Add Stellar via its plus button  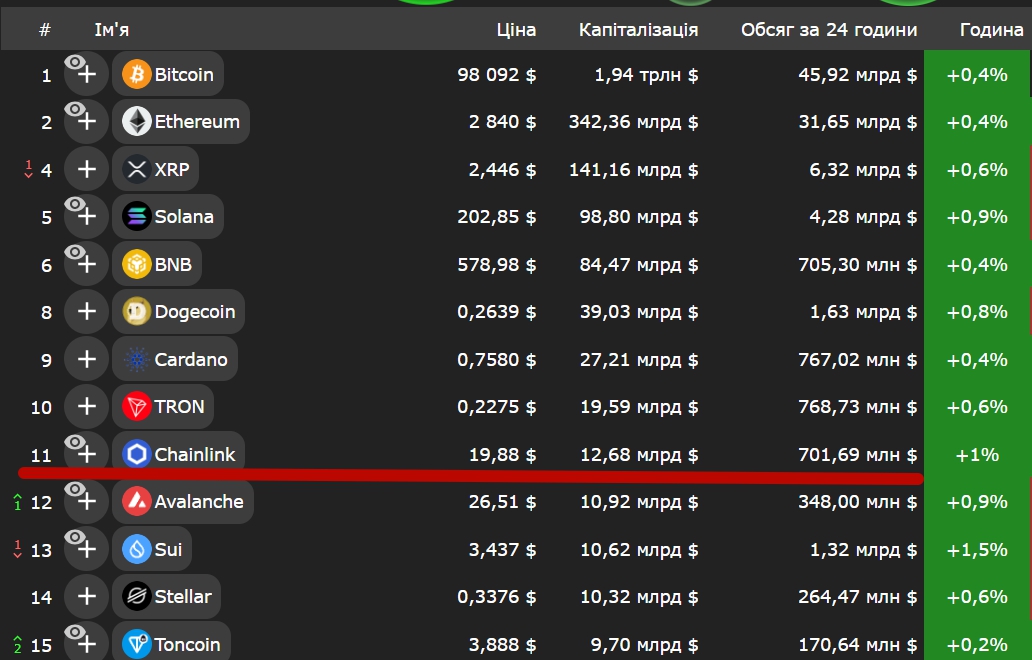tap(86, 596)
